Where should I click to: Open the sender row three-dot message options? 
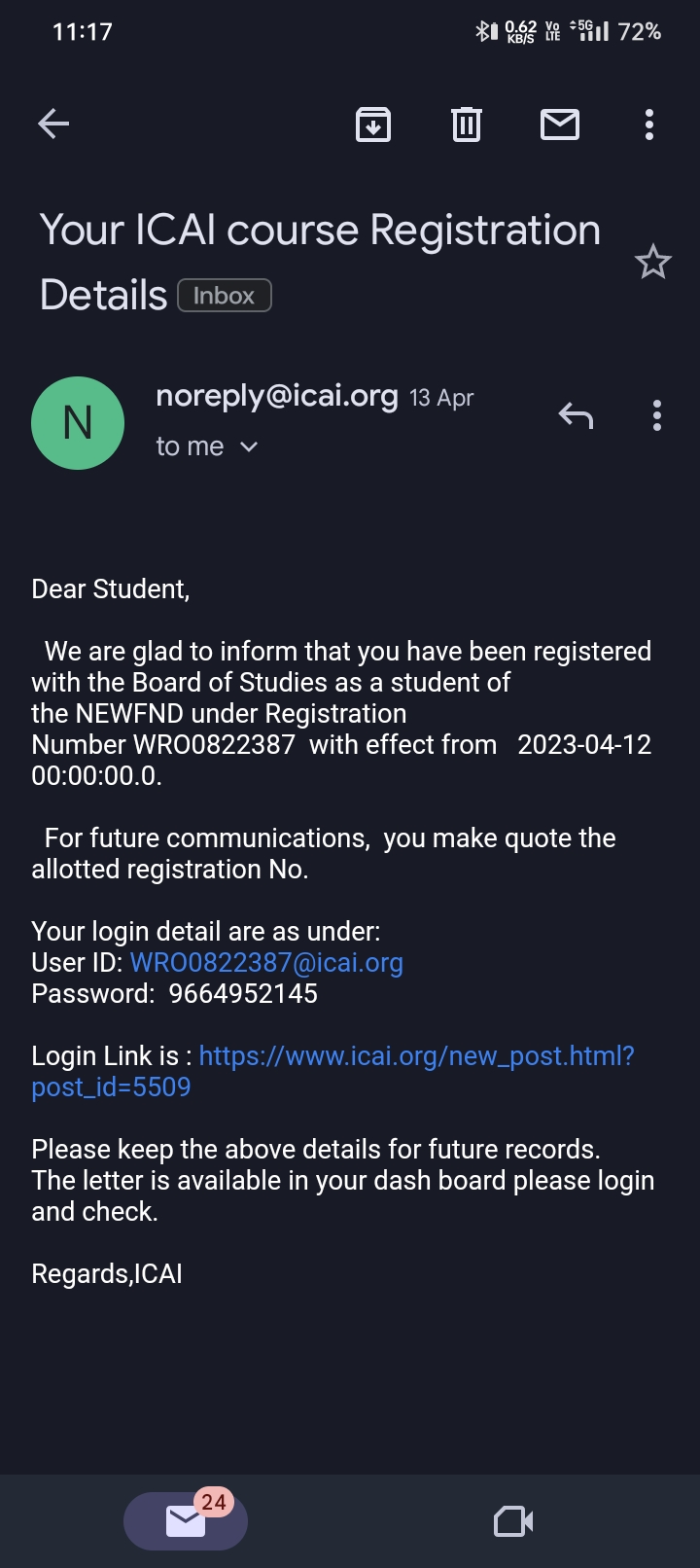657,416
